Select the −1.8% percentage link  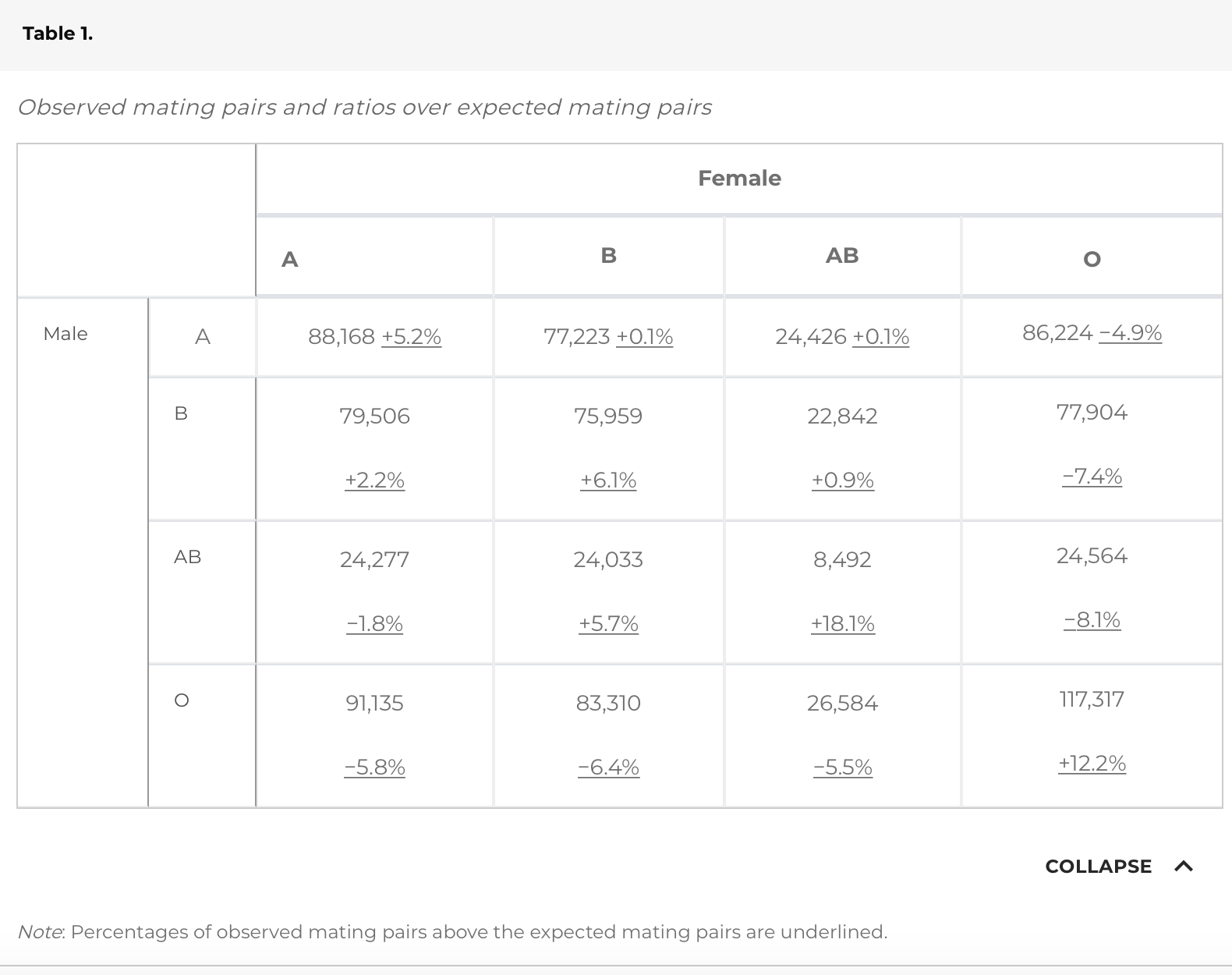374,623
